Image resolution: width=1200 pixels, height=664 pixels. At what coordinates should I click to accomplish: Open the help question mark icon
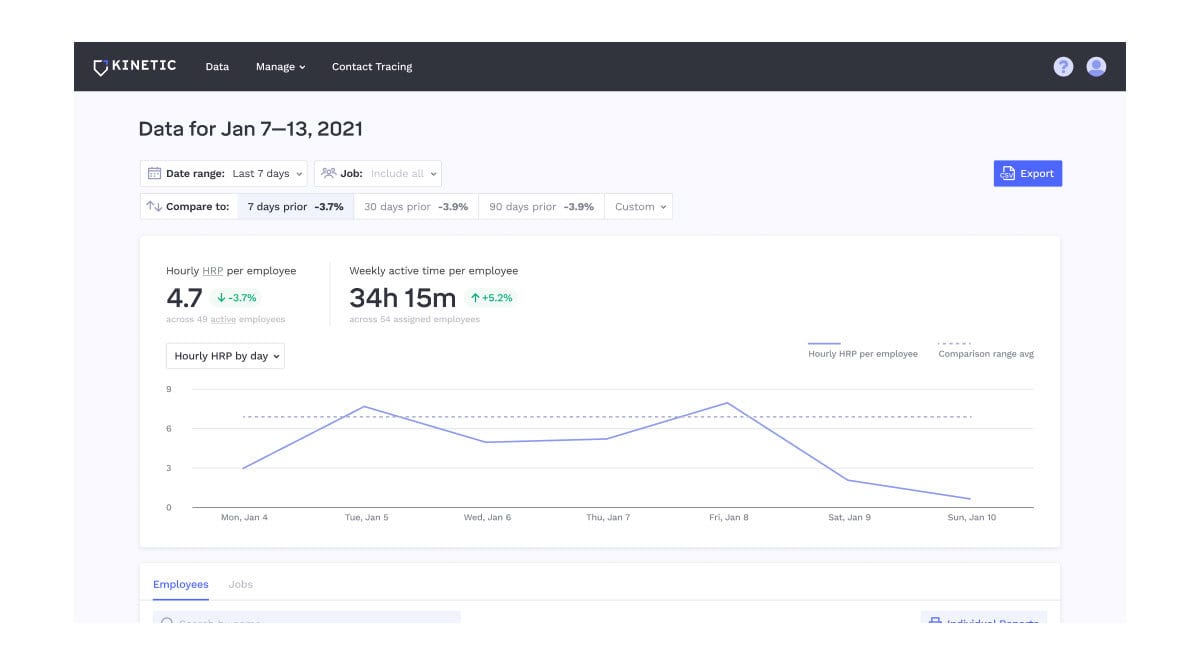coord(1063,67)
